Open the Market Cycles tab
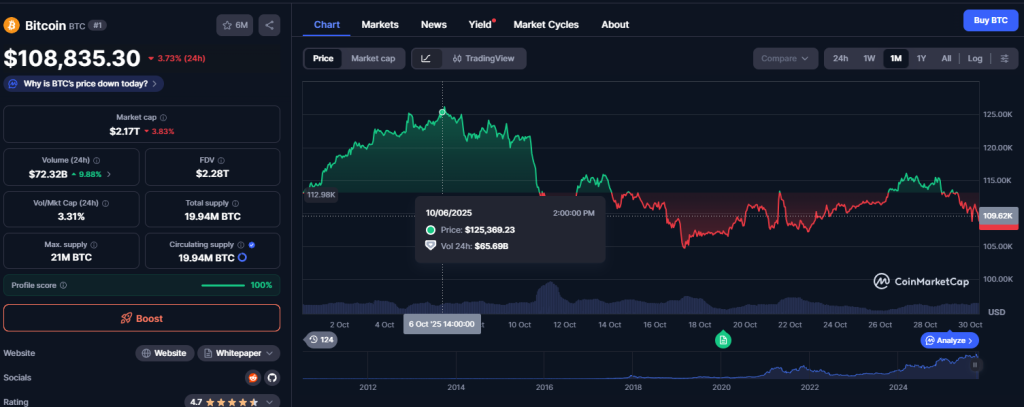The image size is (1024, 407). pos(549,24)
